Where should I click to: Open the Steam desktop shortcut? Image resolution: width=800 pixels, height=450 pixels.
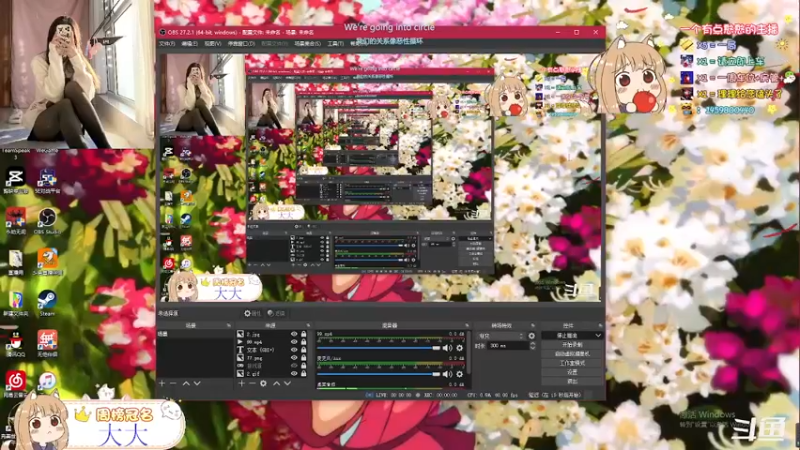point(47,303)
